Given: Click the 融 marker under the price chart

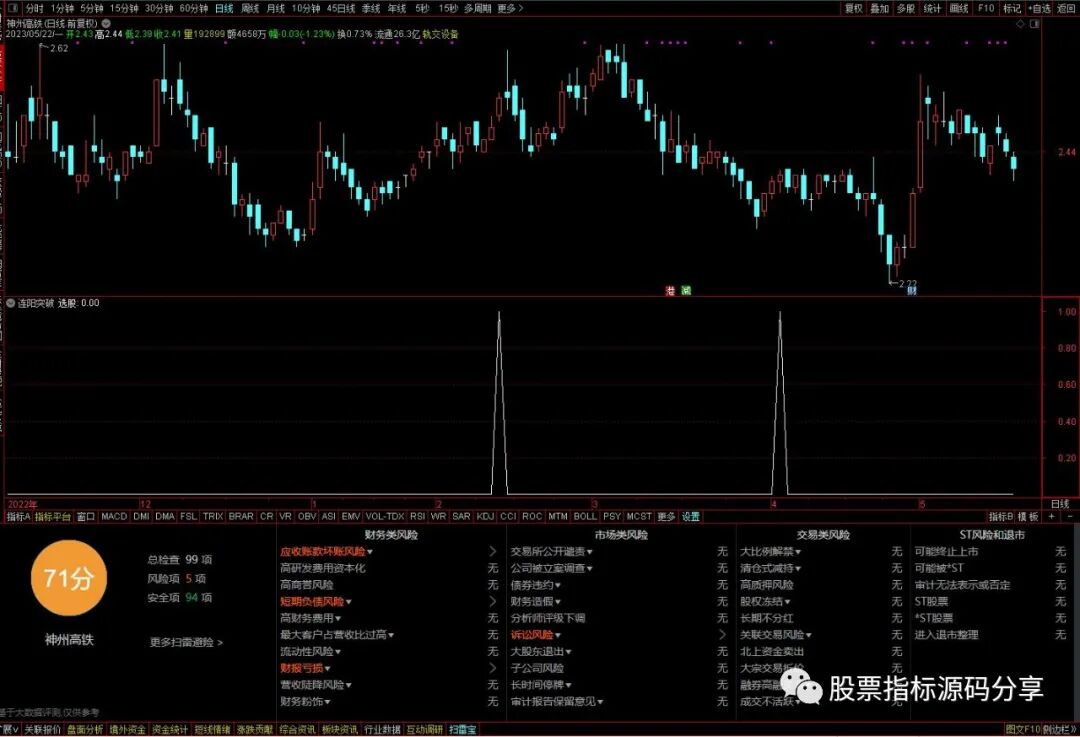Looking at the screenshot, I should [686, 291].
